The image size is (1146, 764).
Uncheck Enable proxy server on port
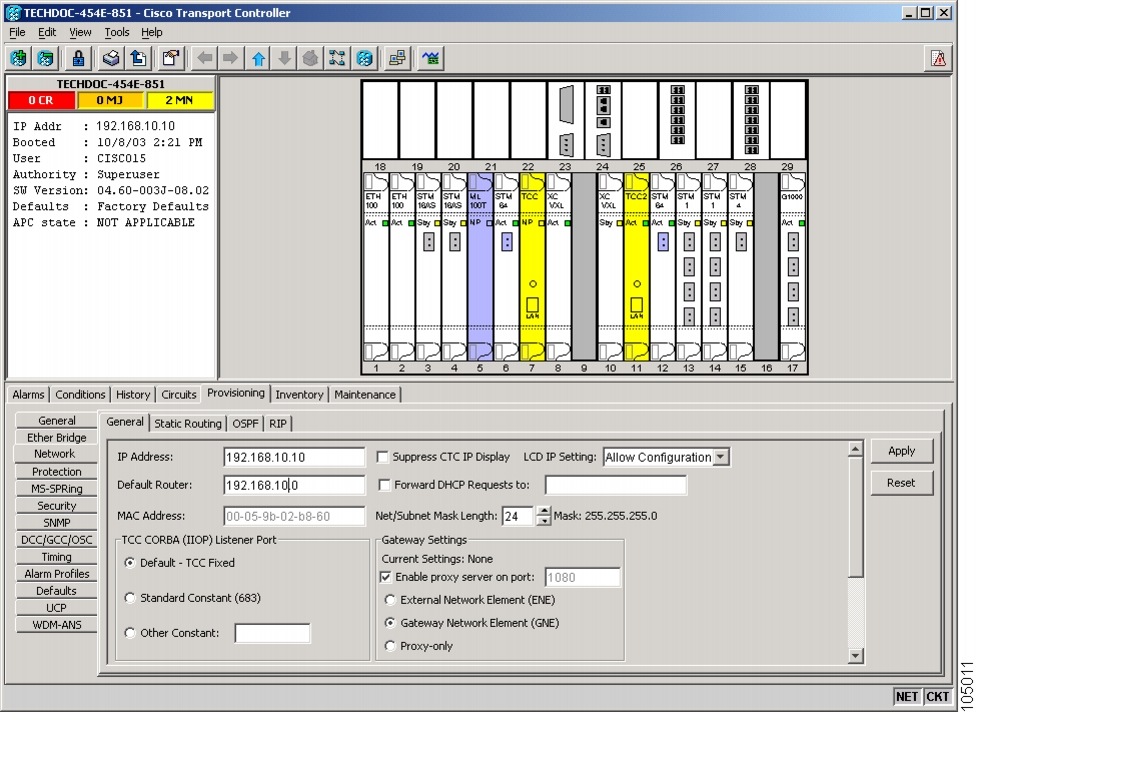(385, 577)
